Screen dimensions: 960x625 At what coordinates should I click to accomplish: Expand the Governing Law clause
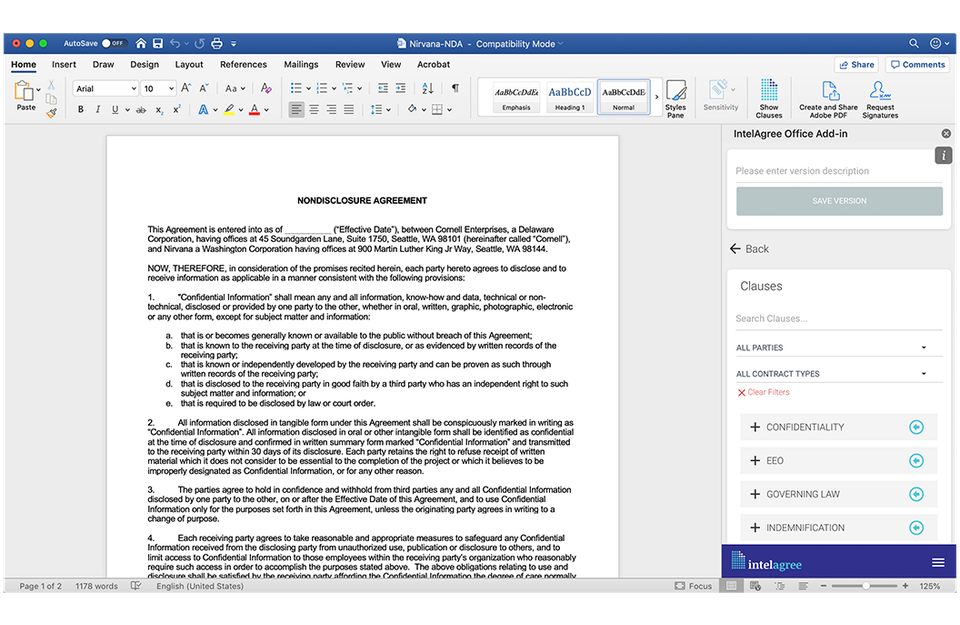pyautogui.click(x=755, y=494)
